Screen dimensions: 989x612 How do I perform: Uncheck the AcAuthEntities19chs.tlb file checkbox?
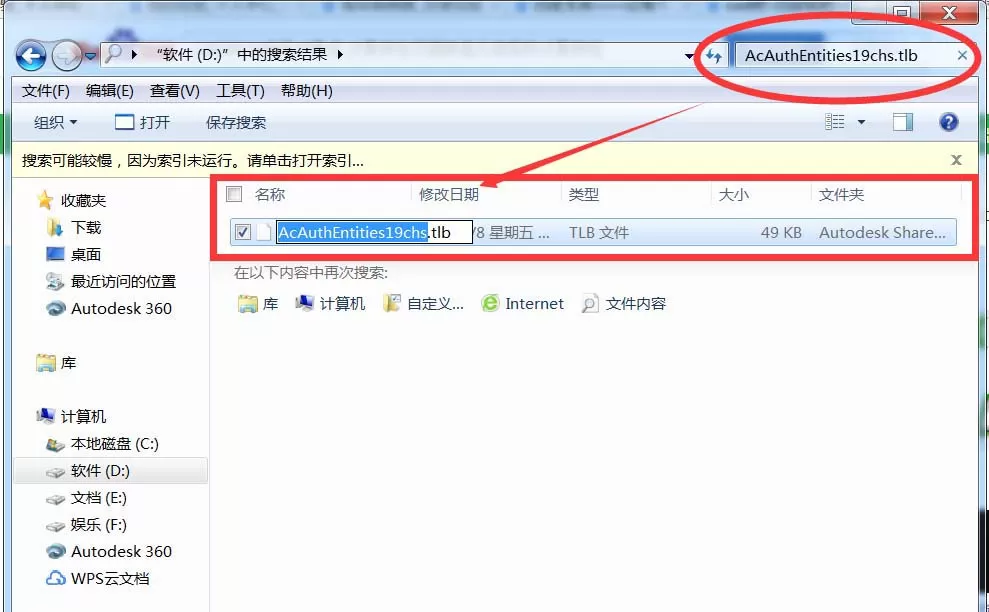tap(243, 232)
